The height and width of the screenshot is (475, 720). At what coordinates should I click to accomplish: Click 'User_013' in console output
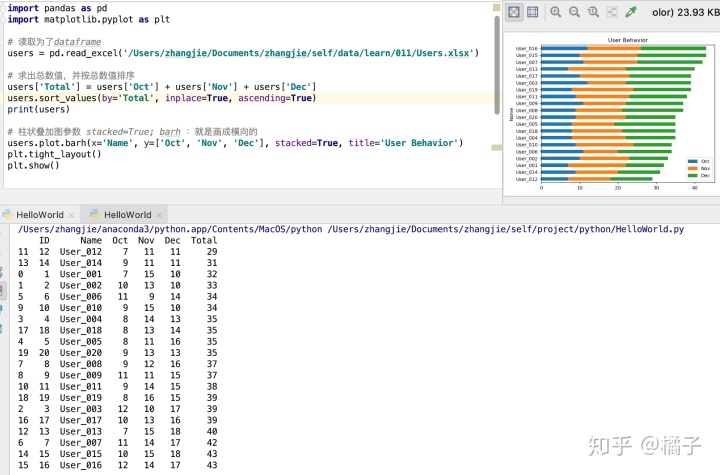pyautogui.click(x=80, y=431)
